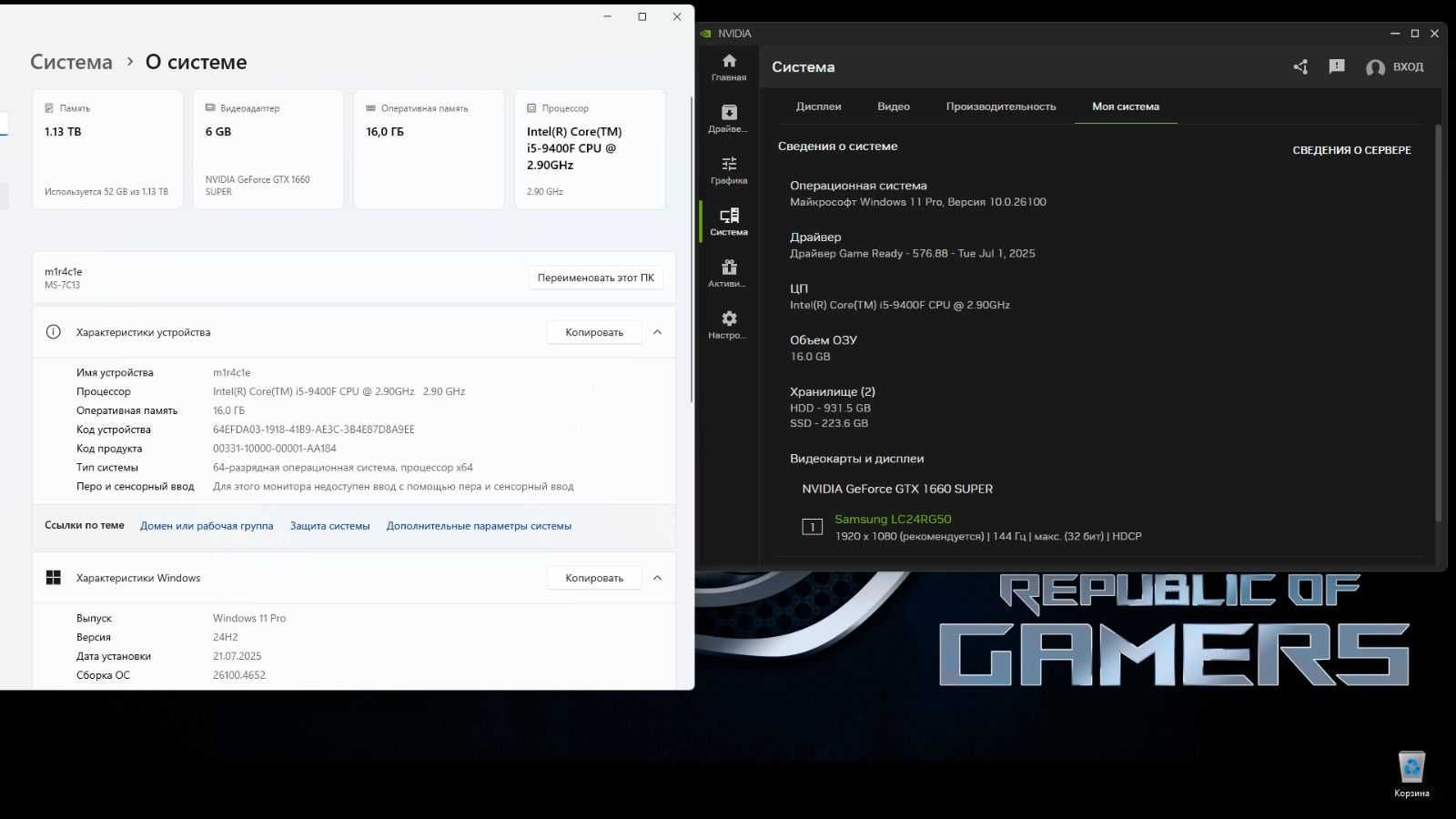Click the Процессор card
1456x819 pixels.
[x=590, y=149]
